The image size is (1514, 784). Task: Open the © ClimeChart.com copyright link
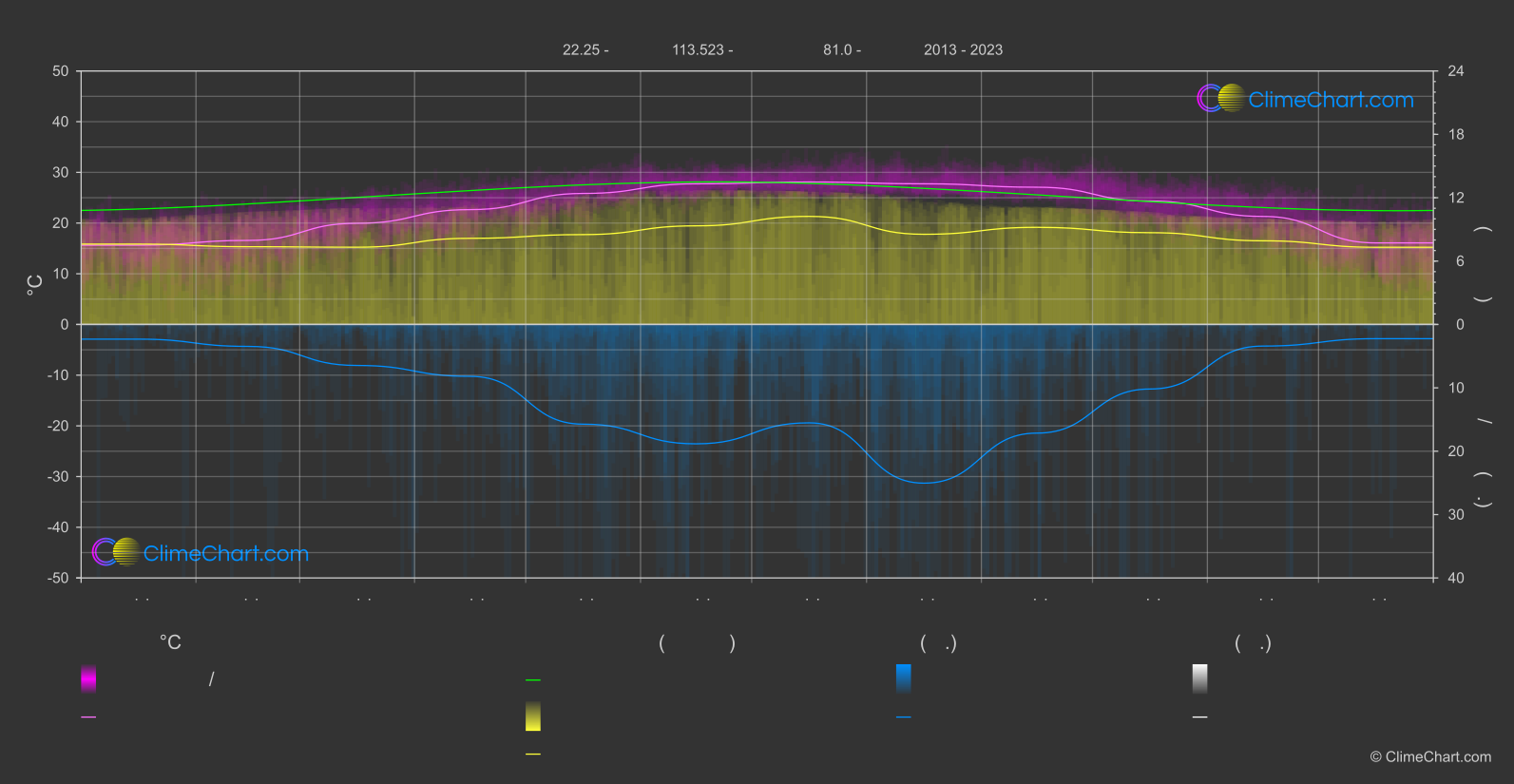point(1430,757)
